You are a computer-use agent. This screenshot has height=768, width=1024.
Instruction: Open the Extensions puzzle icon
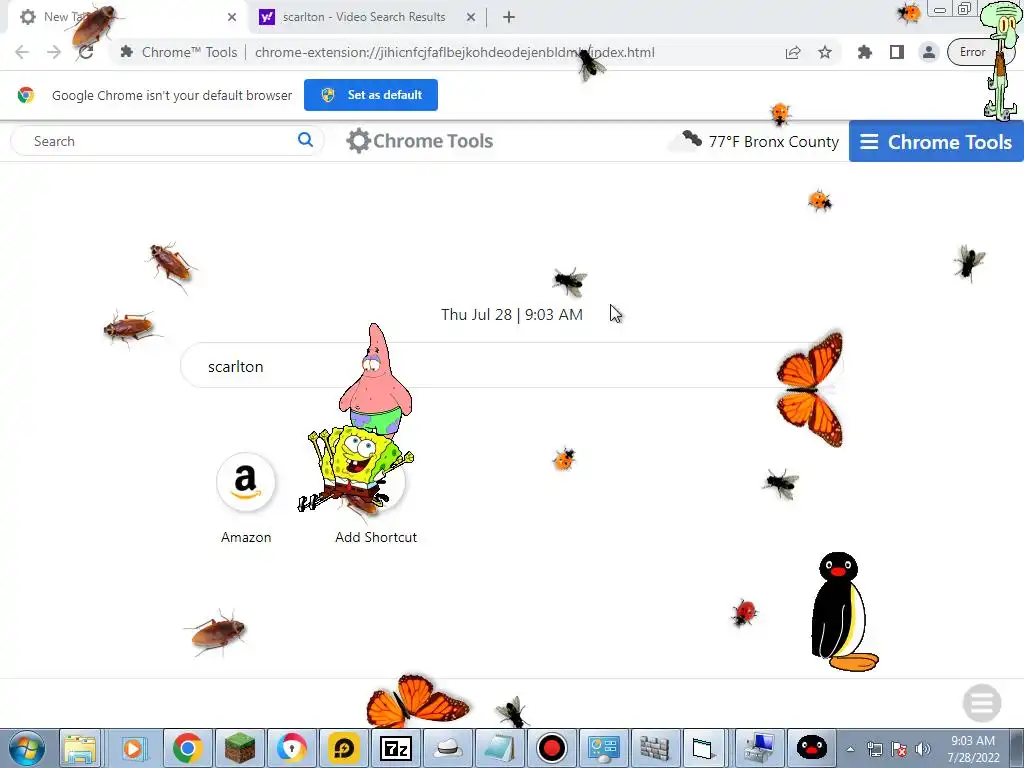pyautogui.click(x=865, y=52)
